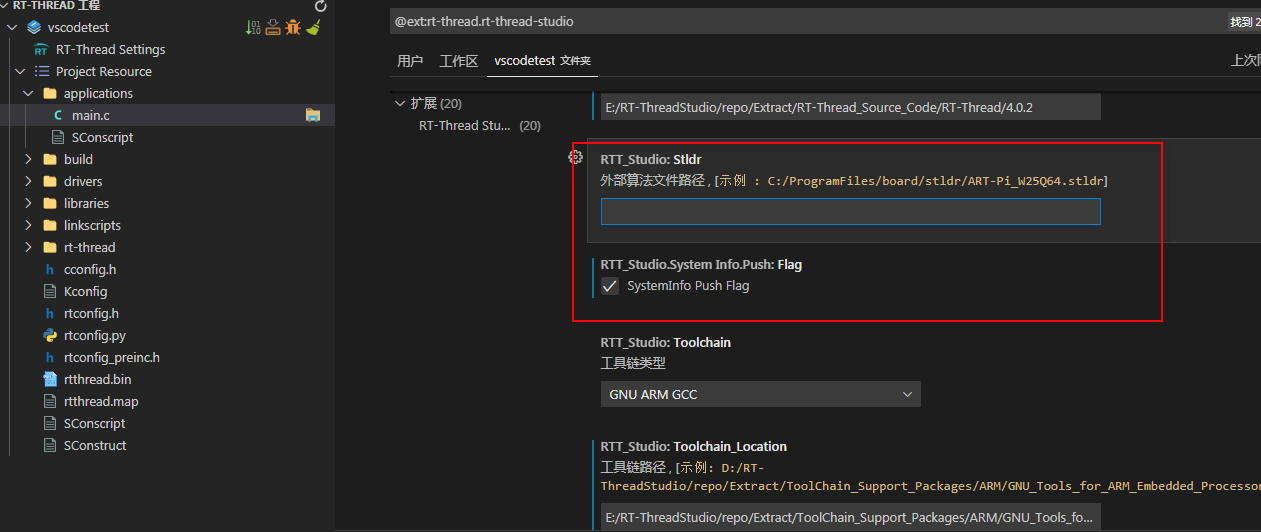Click the RT icon beside RT-Thread Settings
1261x532 pixels.
click(x=41, y=50)
